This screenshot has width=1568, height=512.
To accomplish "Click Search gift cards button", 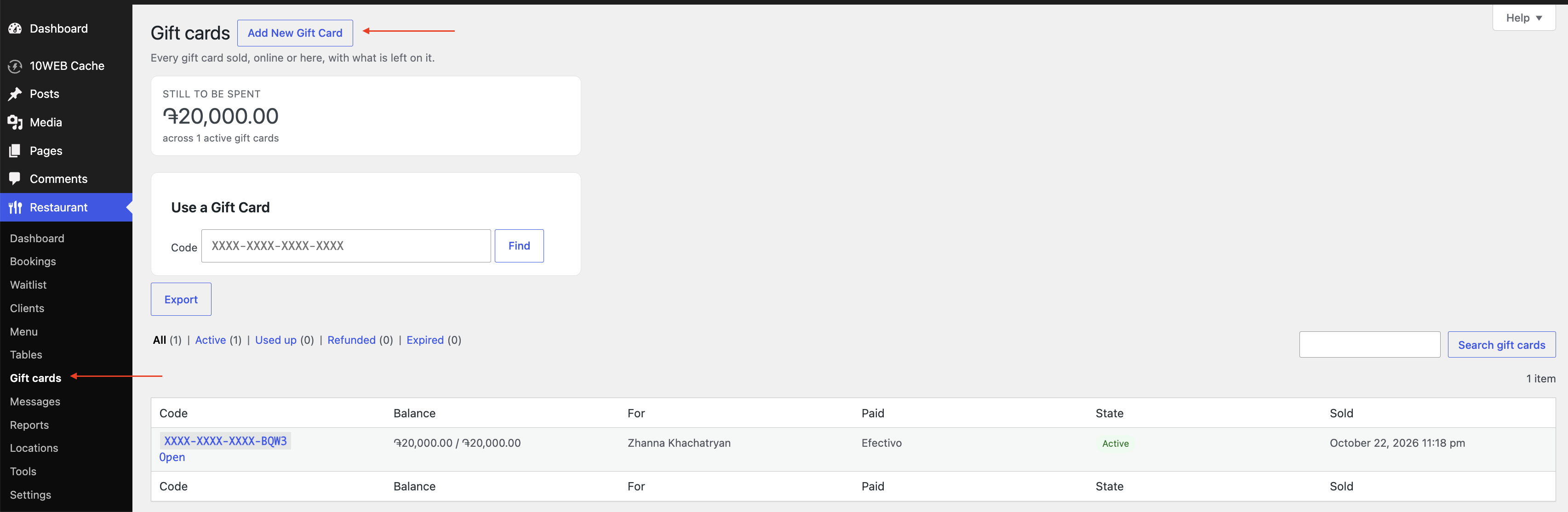I will [1501, 345].
